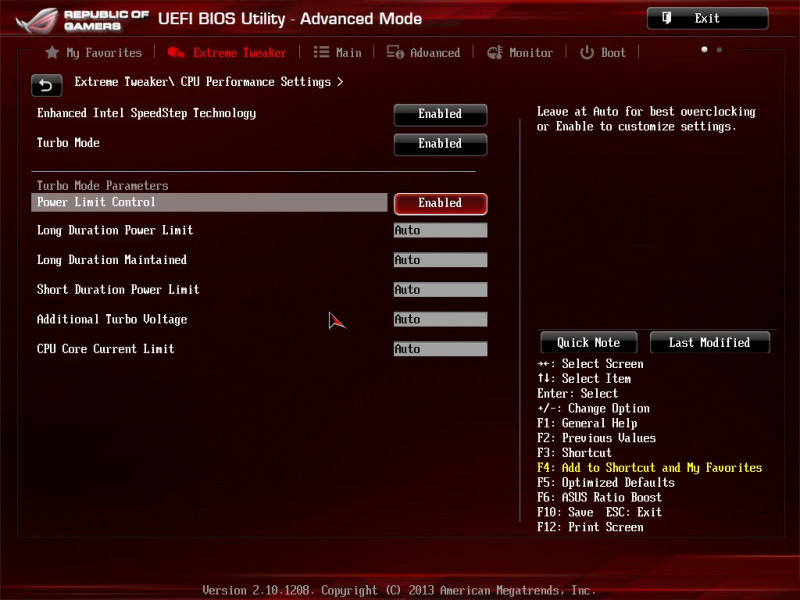Click Short Duration Power Limit Auto field
Viewport: 800px width, 600px height.
point(440,289)
